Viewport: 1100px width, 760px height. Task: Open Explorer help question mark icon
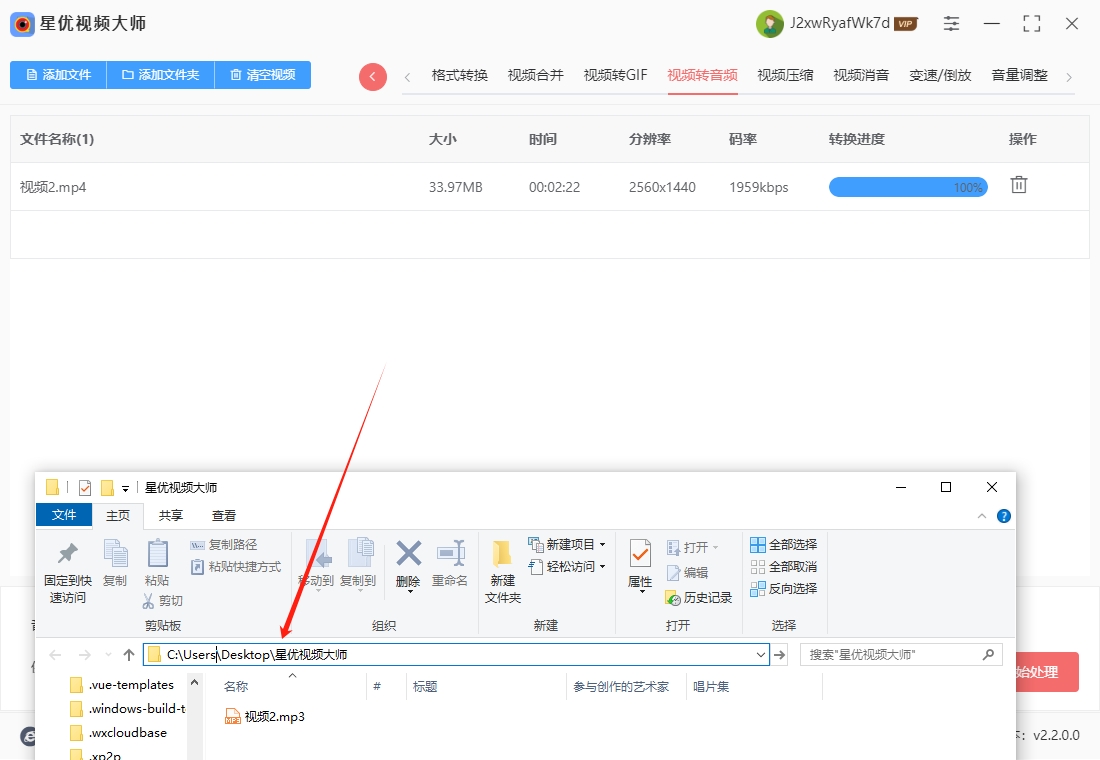[x=1004, y=516]
